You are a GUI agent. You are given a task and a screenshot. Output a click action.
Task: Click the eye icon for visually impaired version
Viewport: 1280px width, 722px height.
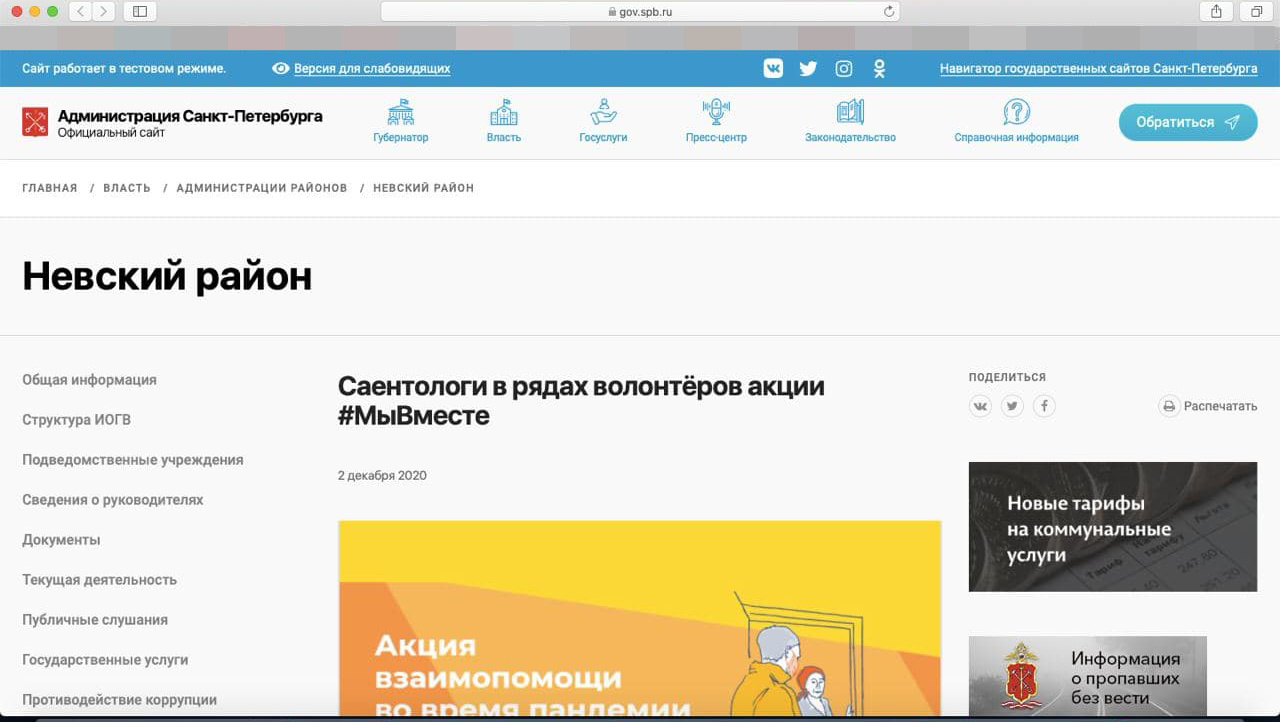coord(281,69)
